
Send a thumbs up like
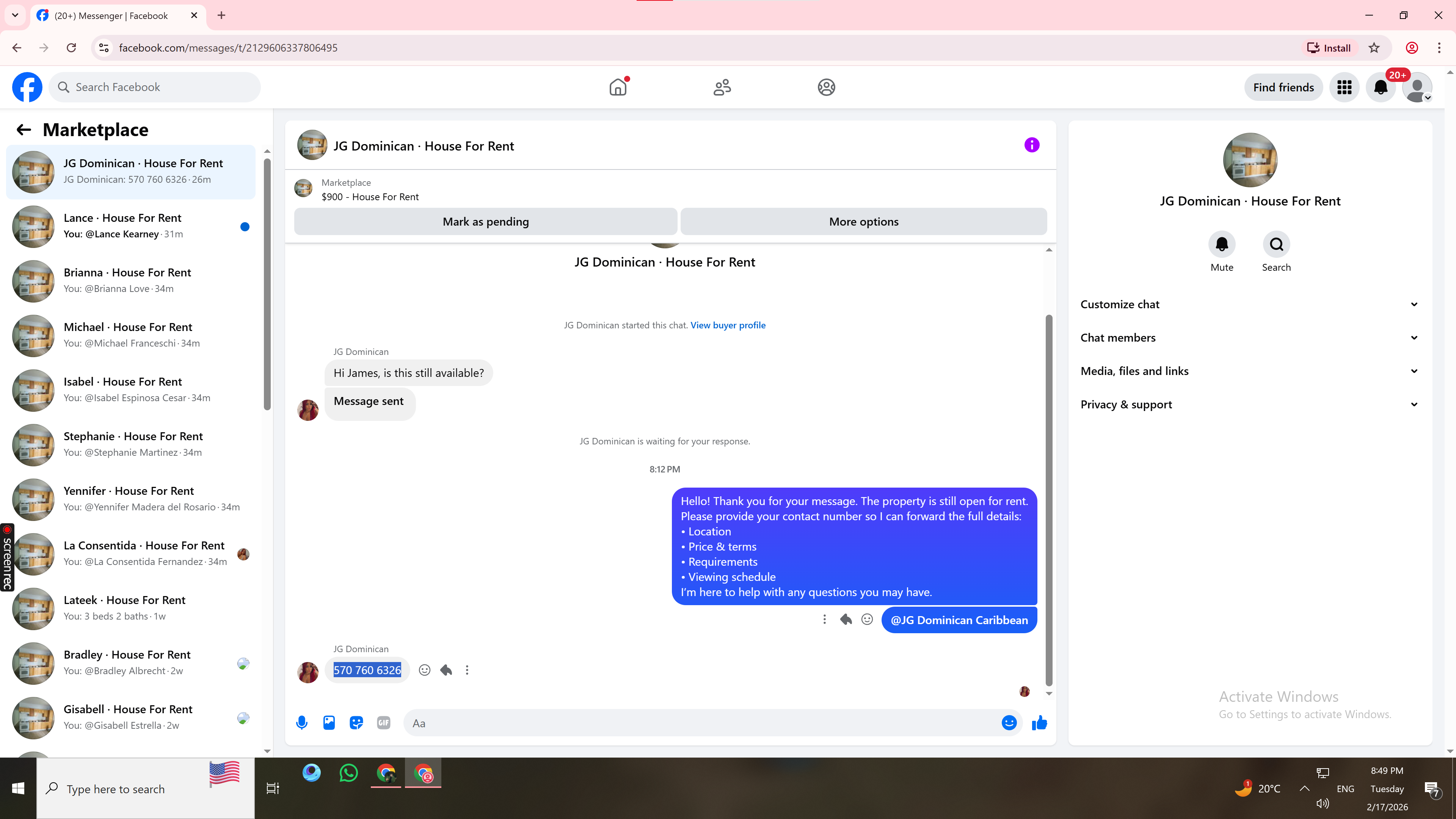pos(1039,723)
